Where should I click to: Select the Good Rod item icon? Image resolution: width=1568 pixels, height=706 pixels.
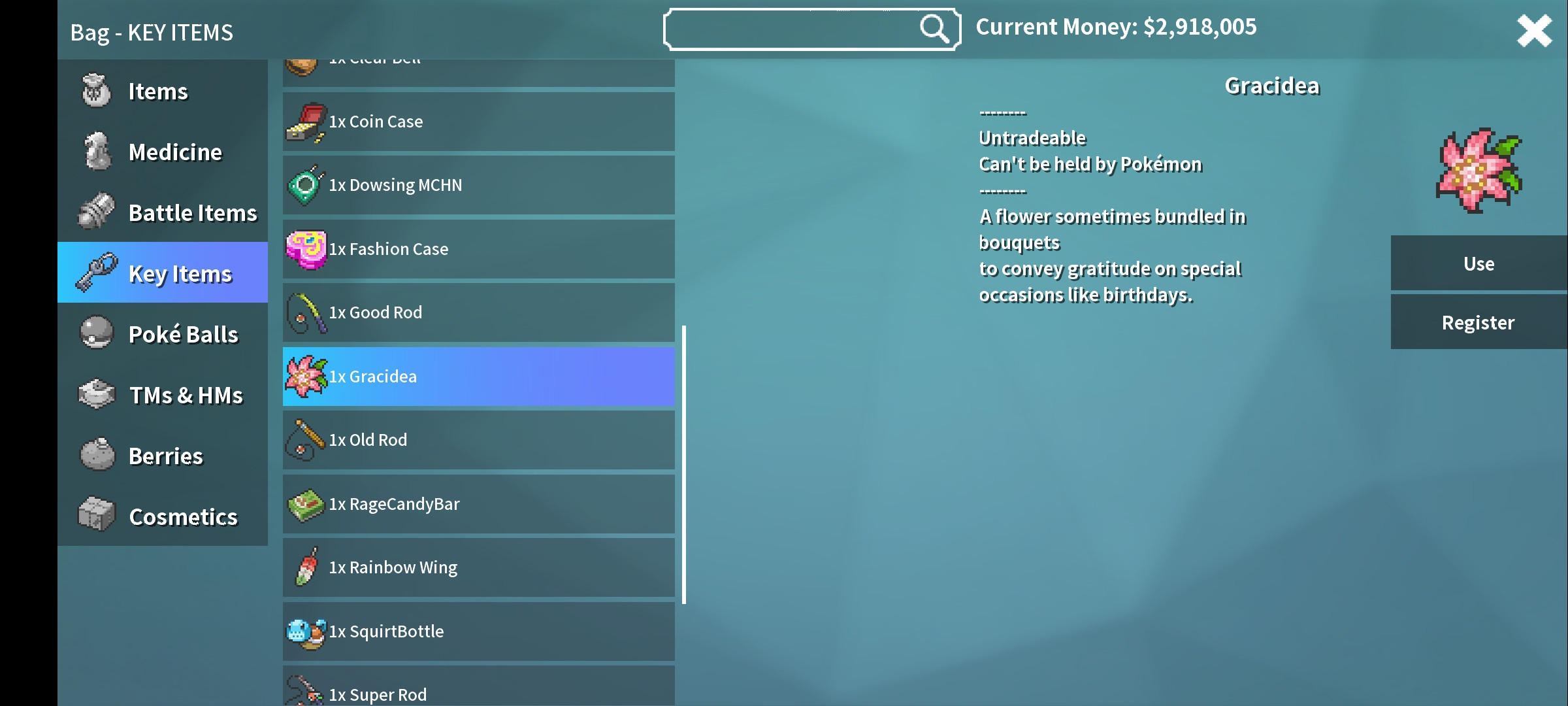click(305, 311)
